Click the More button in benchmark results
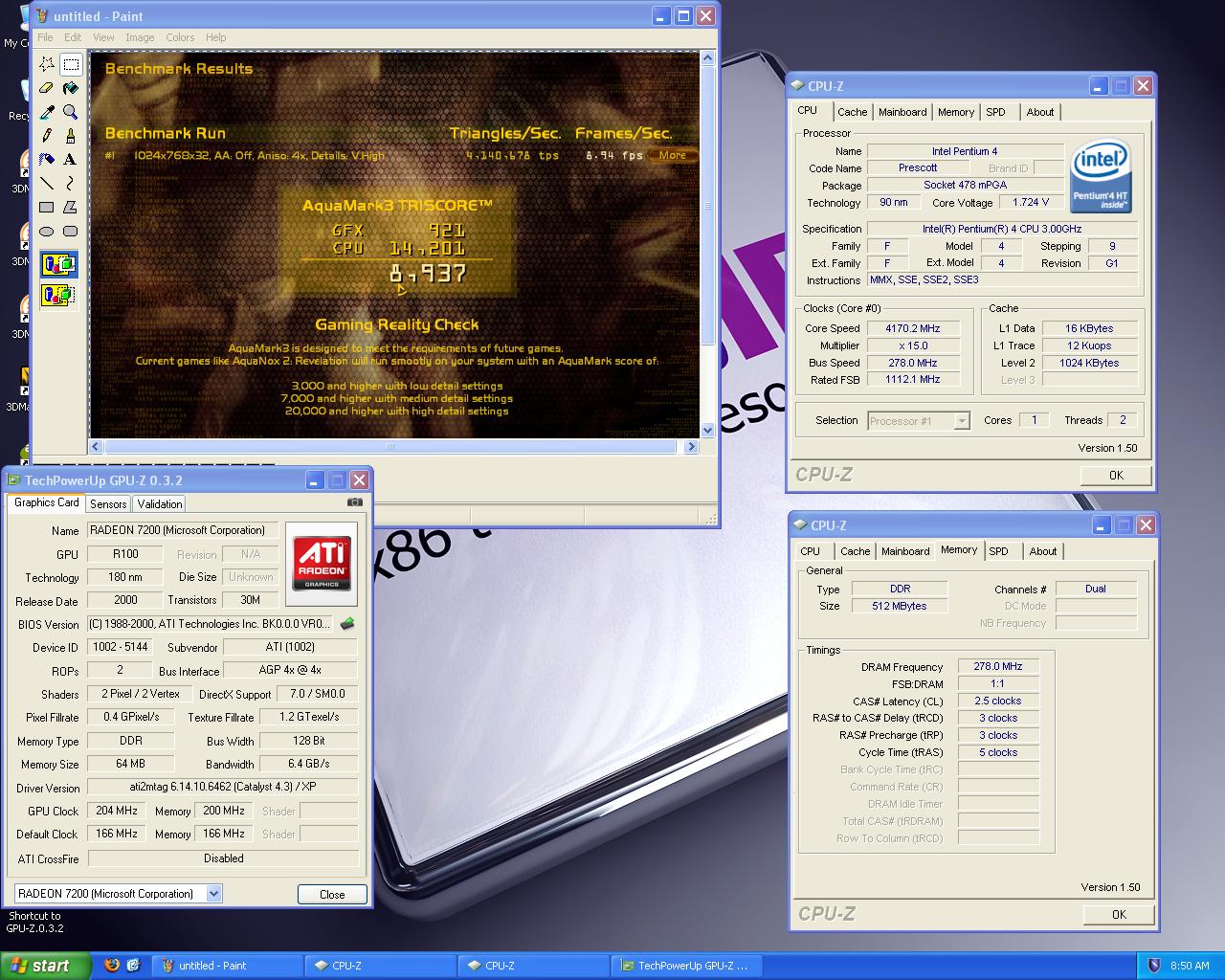 (673, 155)
